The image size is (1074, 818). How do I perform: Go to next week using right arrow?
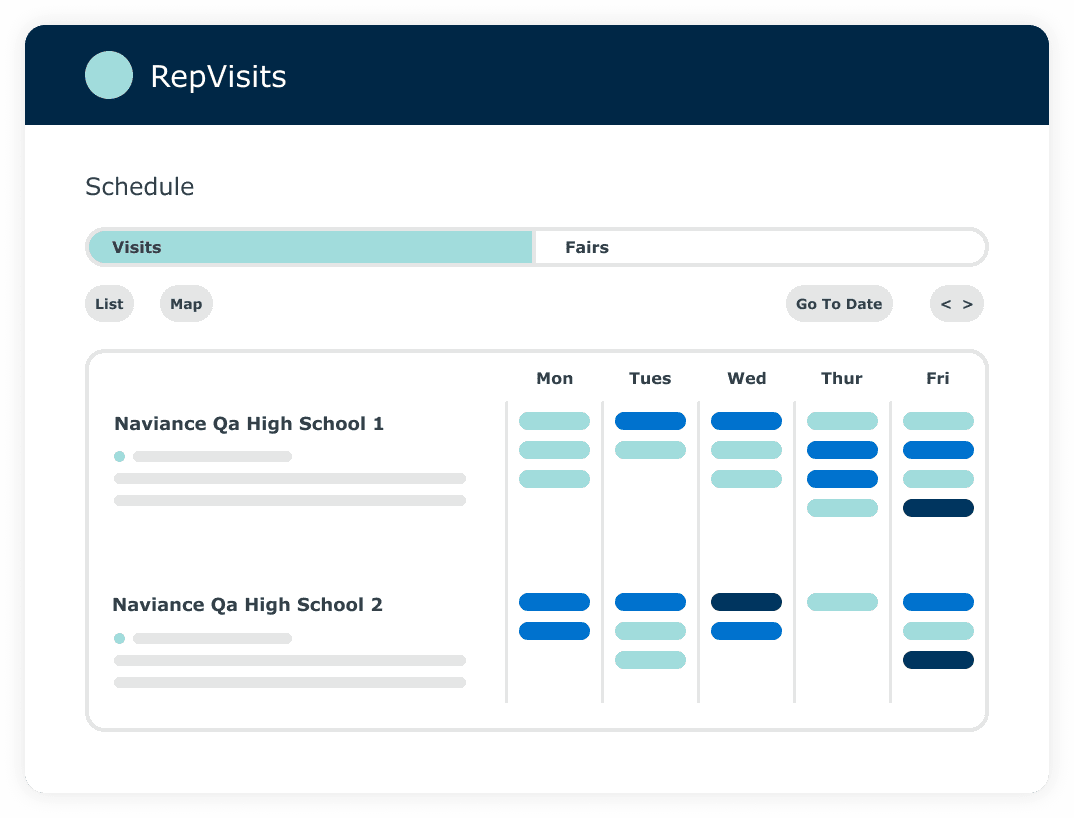point(967,304)
